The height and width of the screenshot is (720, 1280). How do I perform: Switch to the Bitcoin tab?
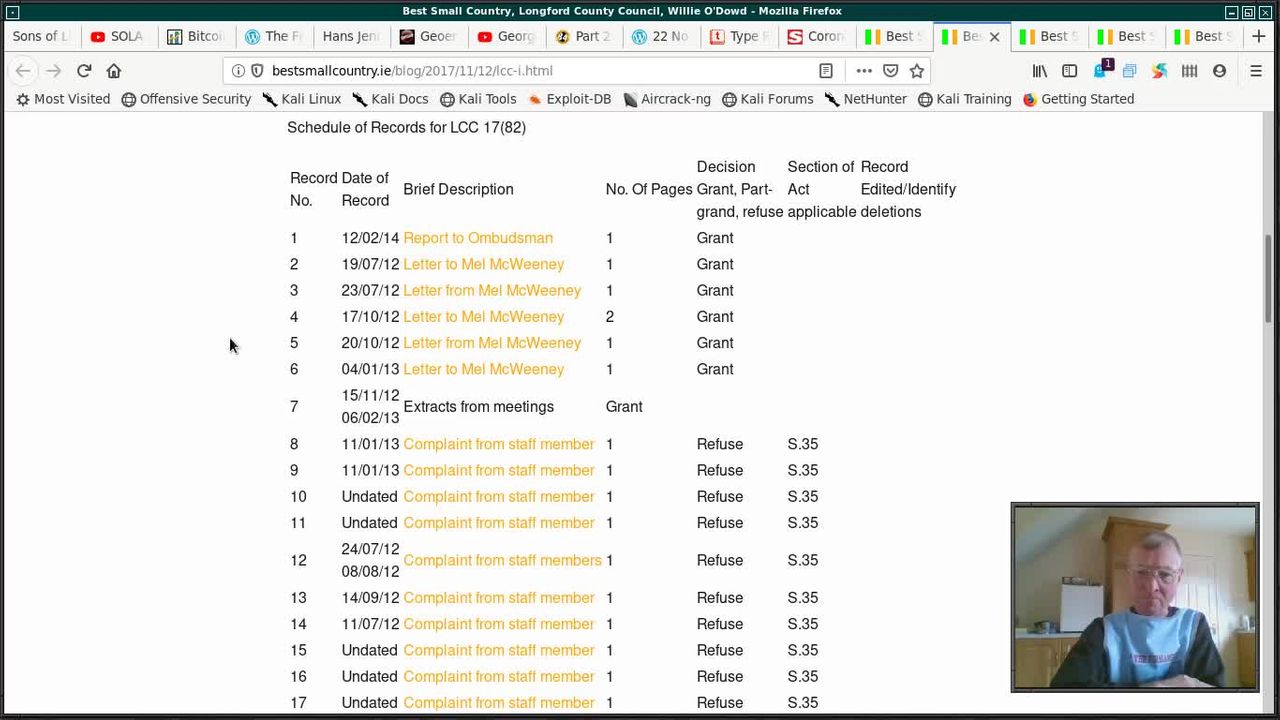196,36
